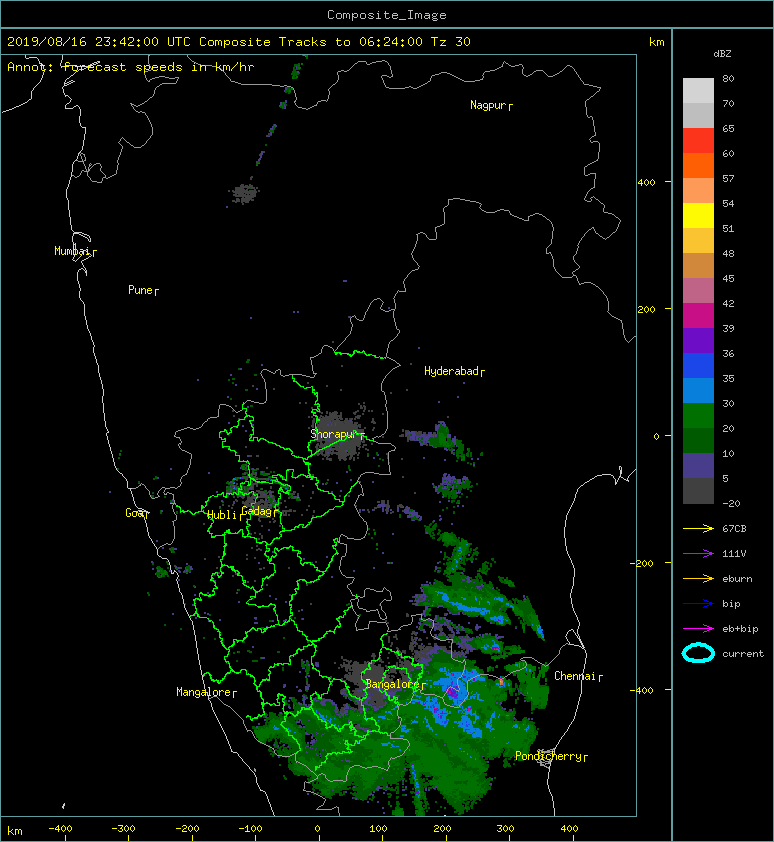Click the 65 value on dBZ scale

pos(728,128)
